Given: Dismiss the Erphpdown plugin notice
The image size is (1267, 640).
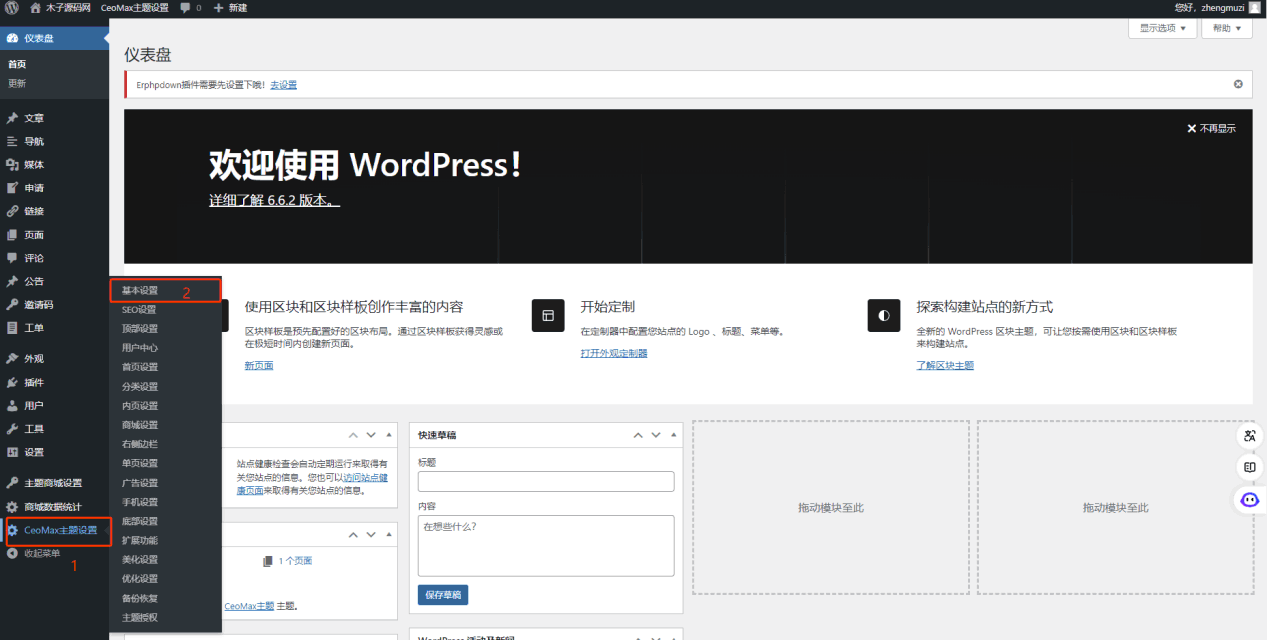Looking at the screenshot, I should (x=1238, y=84).
